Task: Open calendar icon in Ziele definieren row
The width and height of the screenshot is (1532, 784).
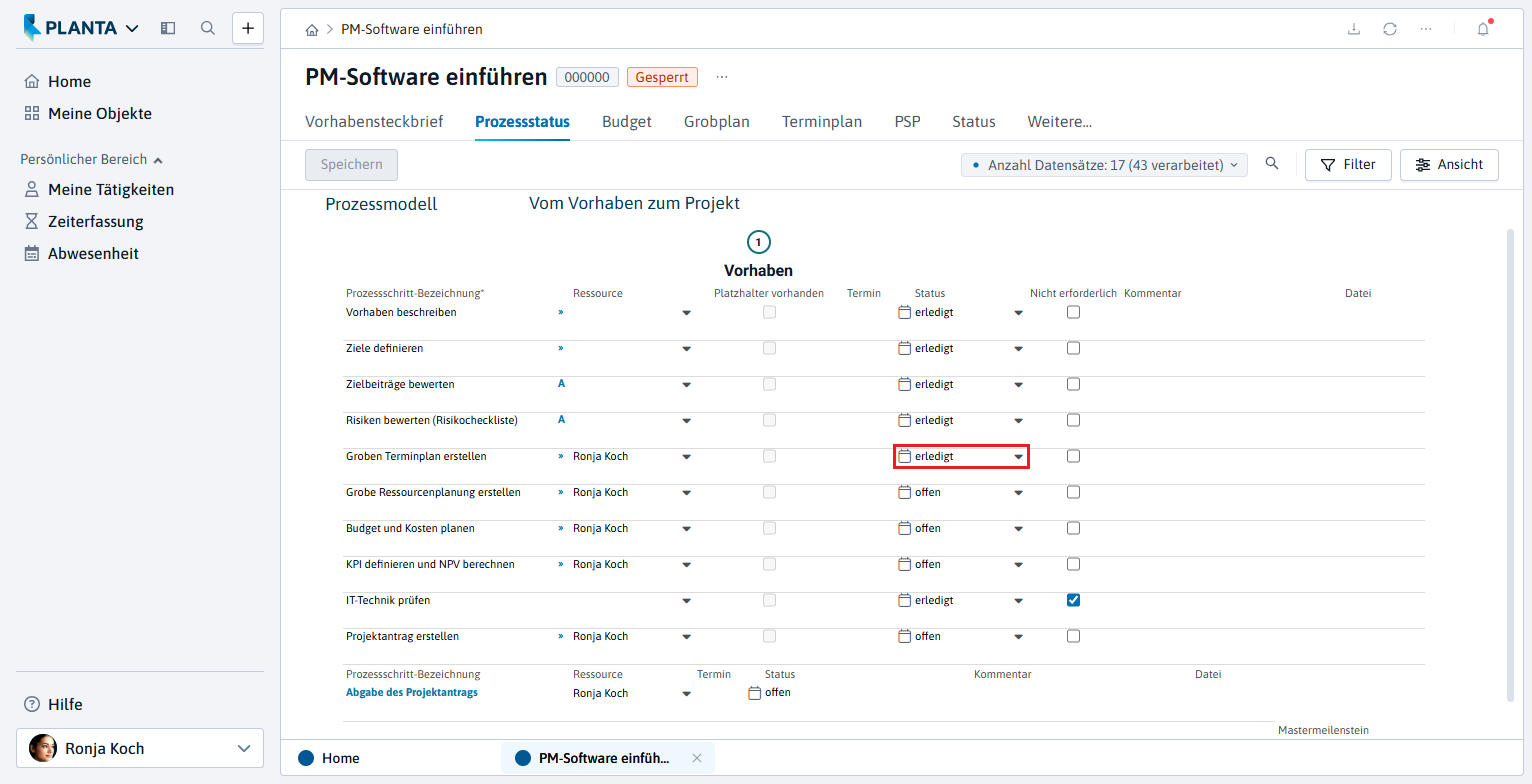Action: click(x=905, y=348)
